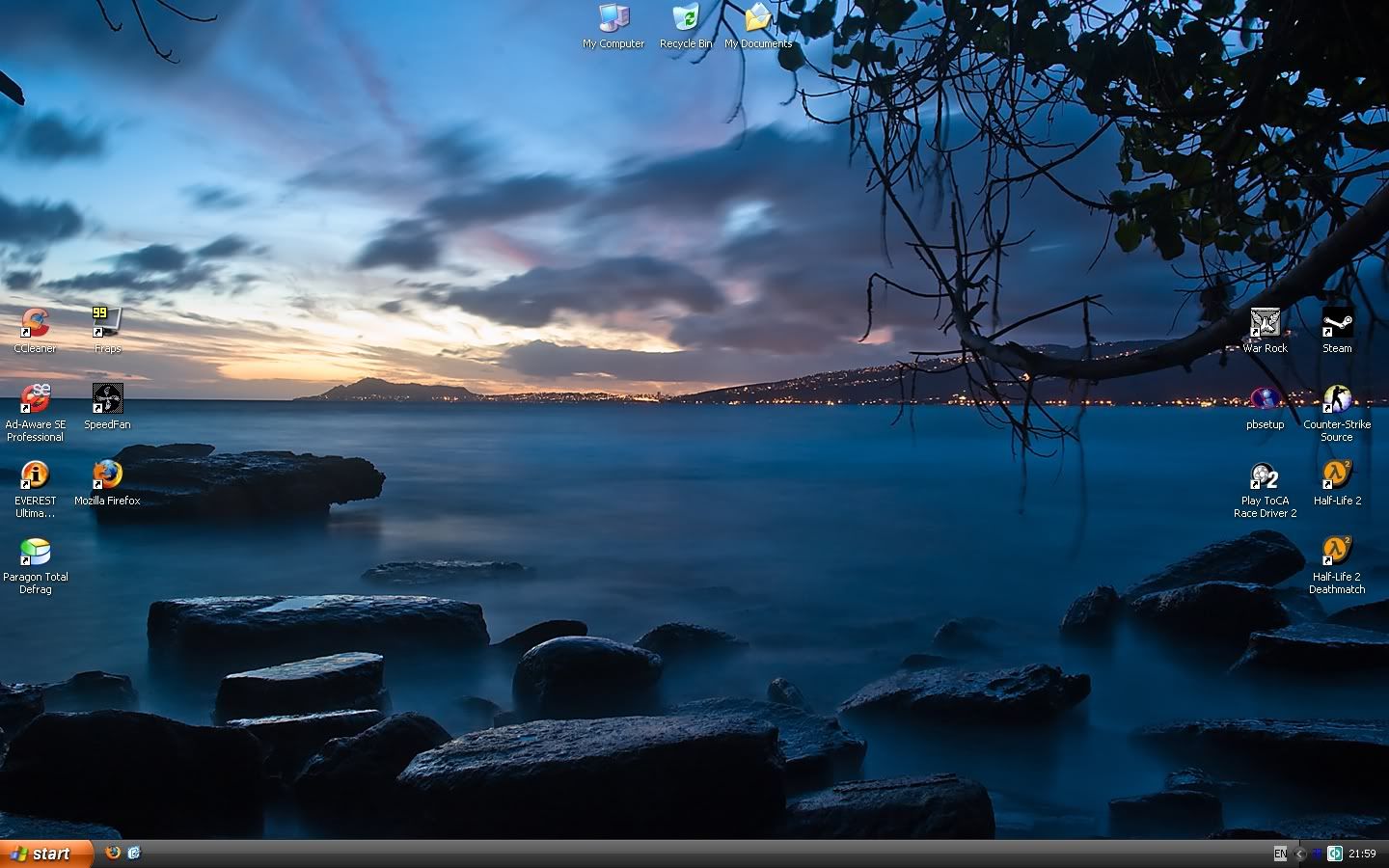Select the pbsetup shortcut icon
The height and width of the screenshot is (868, 1389).
point(1265,398)
